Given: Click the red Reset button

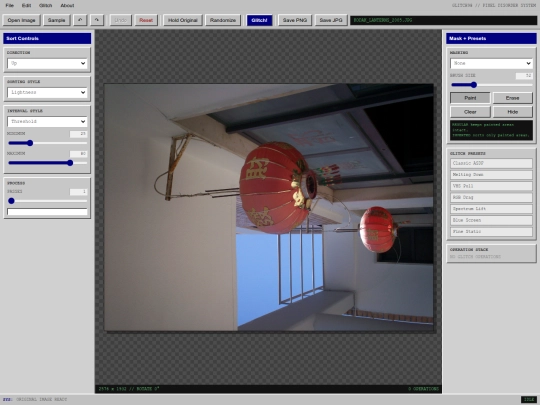Looking at the screenshot, I should pos(146,20).
